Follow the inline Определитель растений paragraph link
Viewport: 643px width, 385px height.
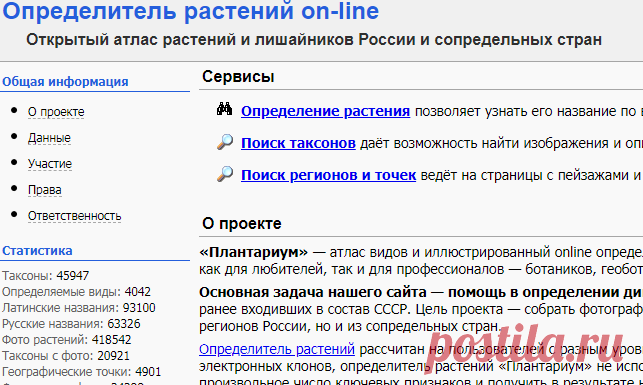tap(277, 349)
